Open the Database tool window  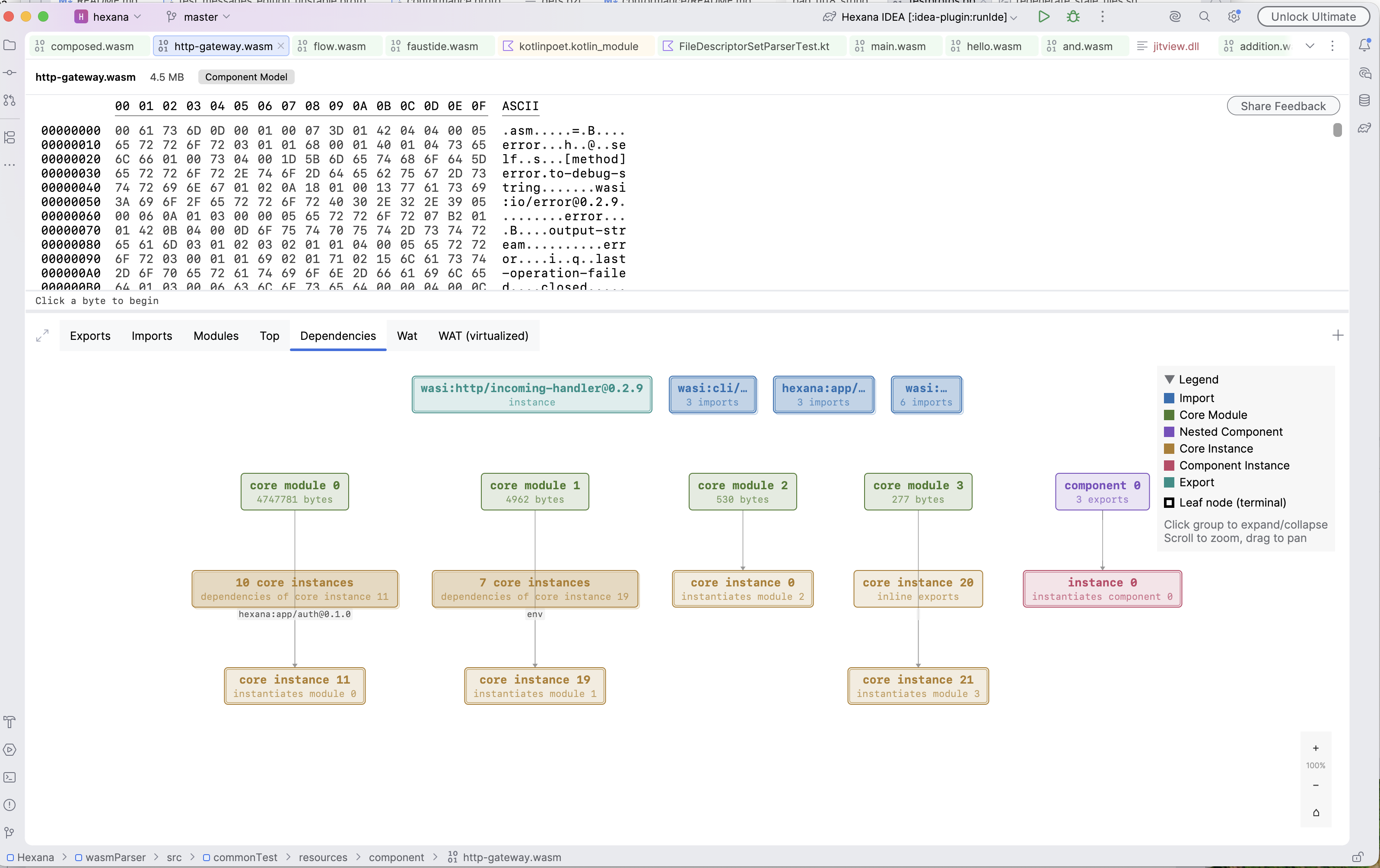[1364, 101]
